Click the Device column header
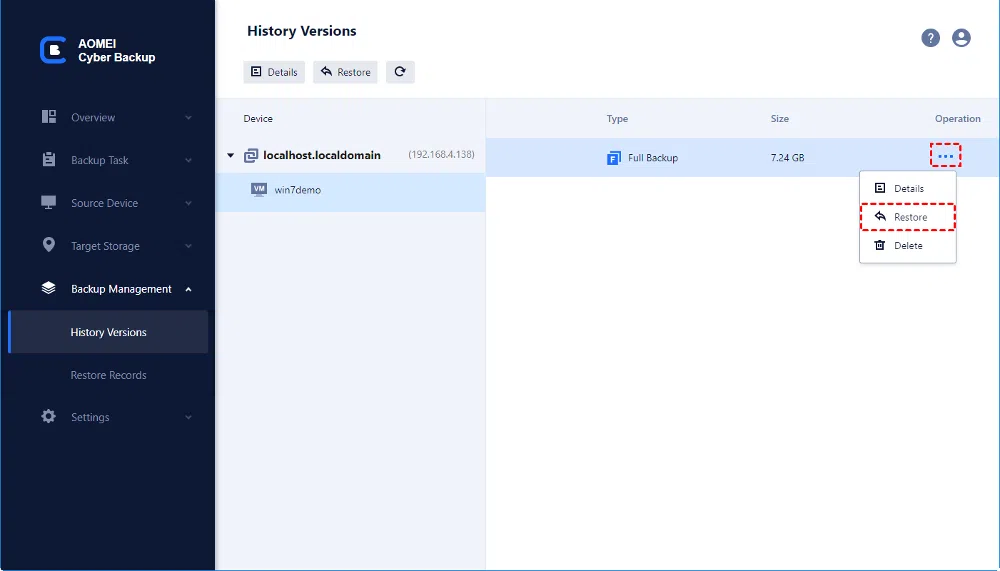The height and width of the screenshot is (571, 1000). click(258, 119)
